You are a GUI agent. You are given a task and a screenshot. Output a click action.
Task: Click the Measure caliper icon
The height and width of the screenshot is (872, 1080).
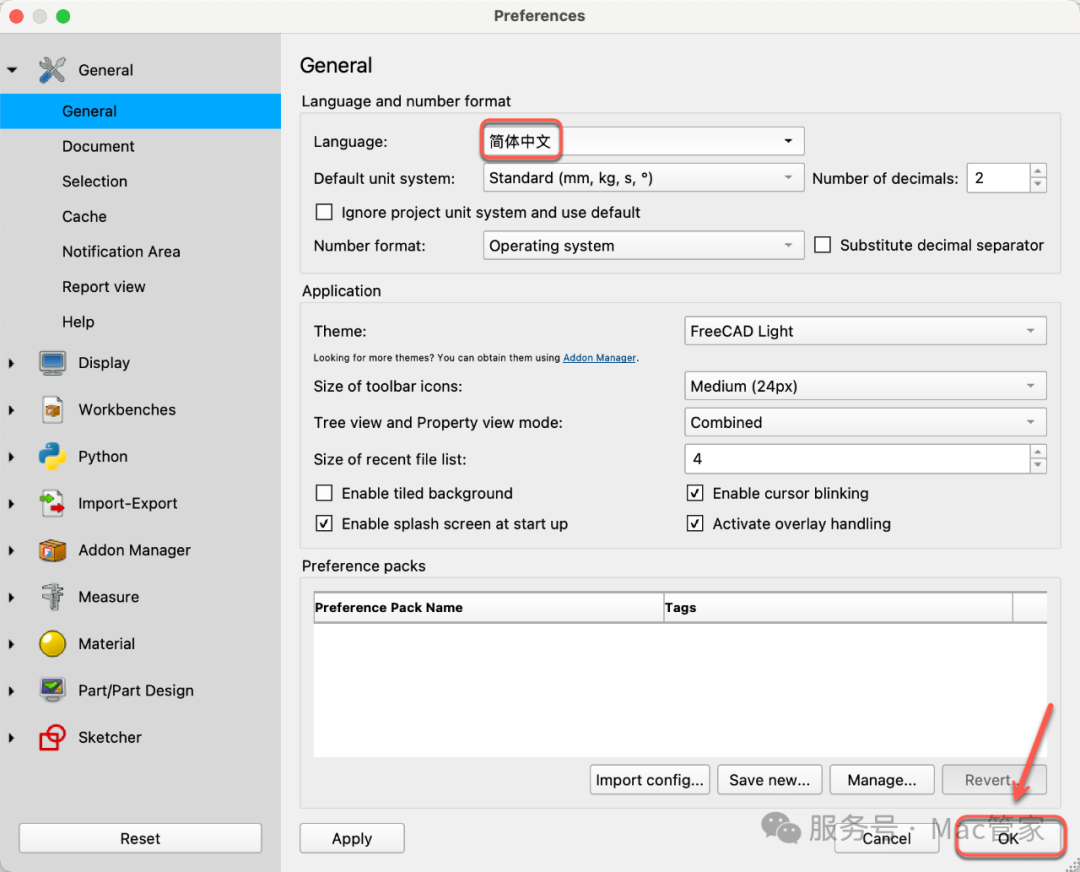52,597
